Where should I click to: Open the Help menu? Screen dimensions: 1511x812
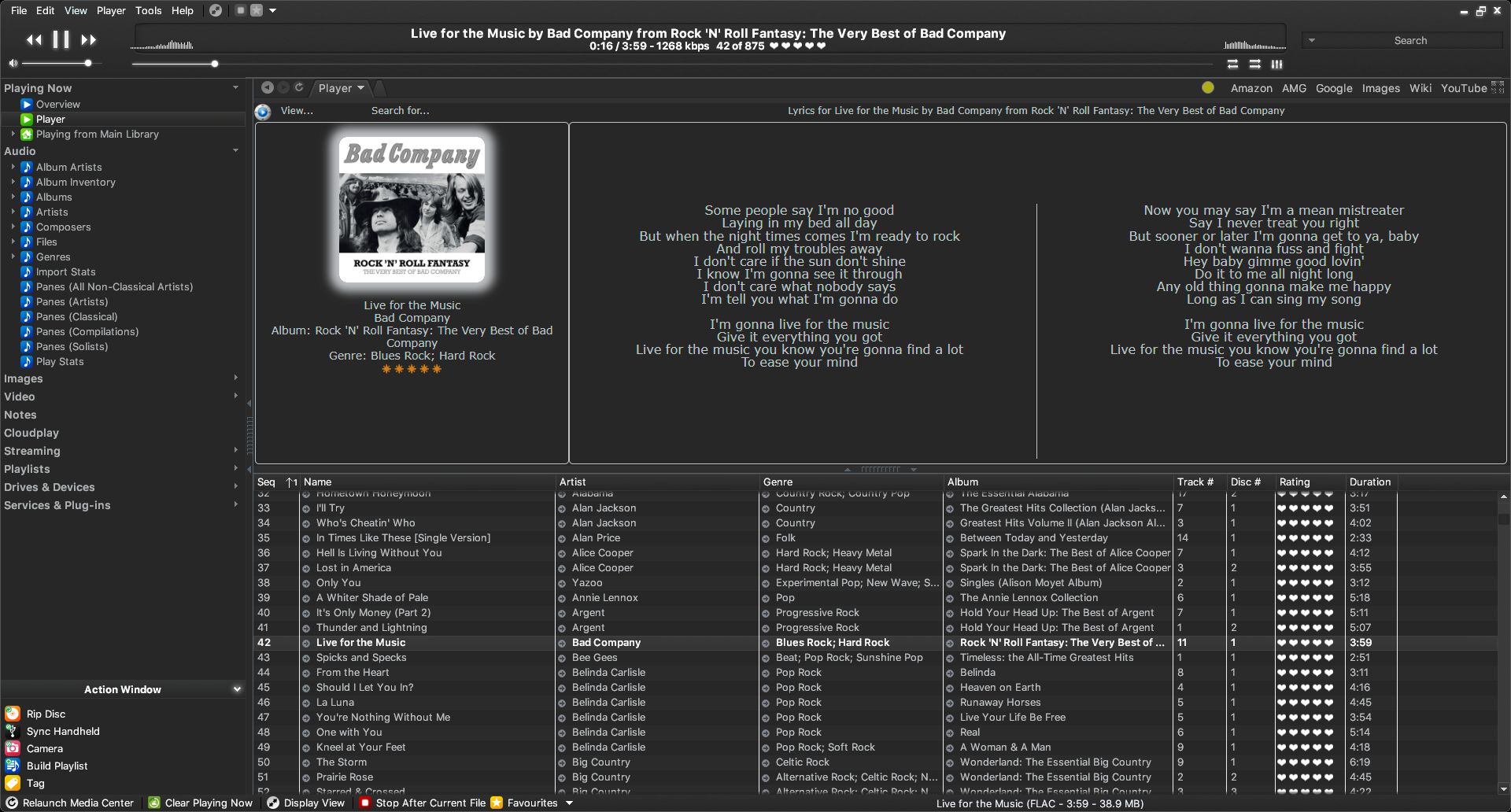(183, 10)
